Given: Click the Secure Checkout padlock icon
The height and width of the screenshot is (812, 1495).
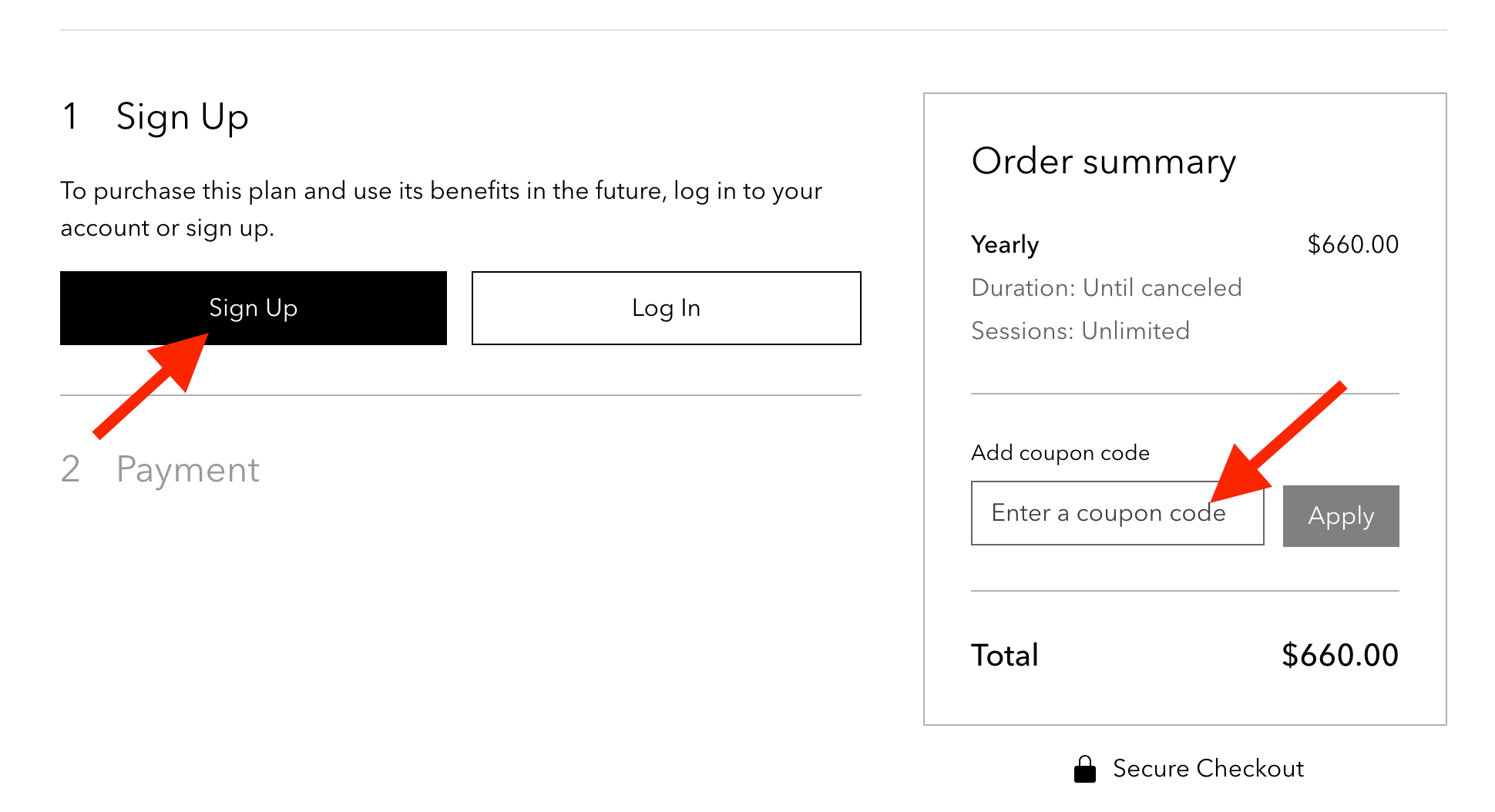Looking at the screenshot, I should [x=1085, y=769].
